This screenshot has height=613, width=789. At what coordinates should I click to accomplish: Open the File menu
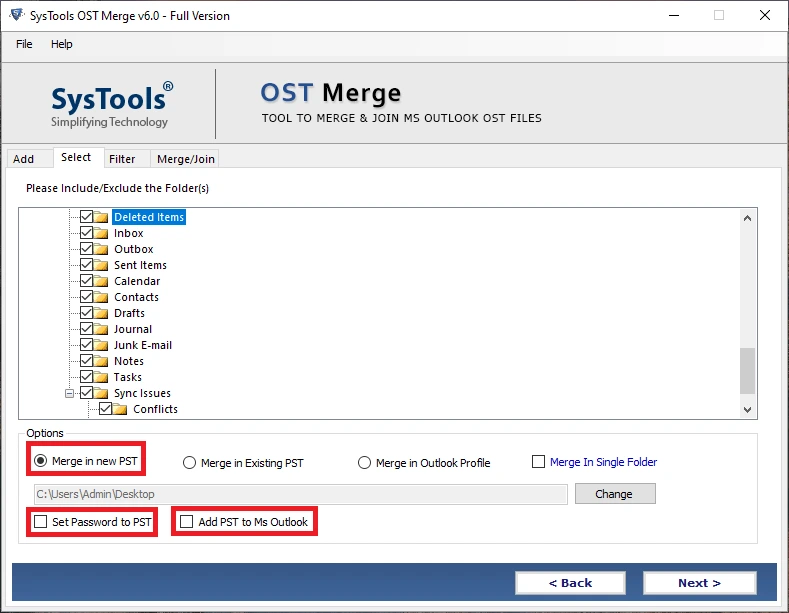(x=24, y=44)
